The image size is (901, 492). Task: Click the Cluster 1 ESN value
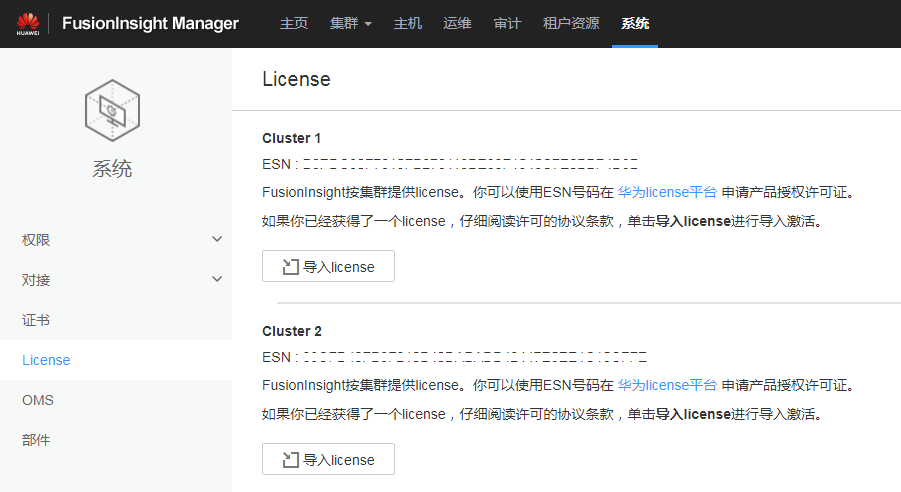[470, 164]
